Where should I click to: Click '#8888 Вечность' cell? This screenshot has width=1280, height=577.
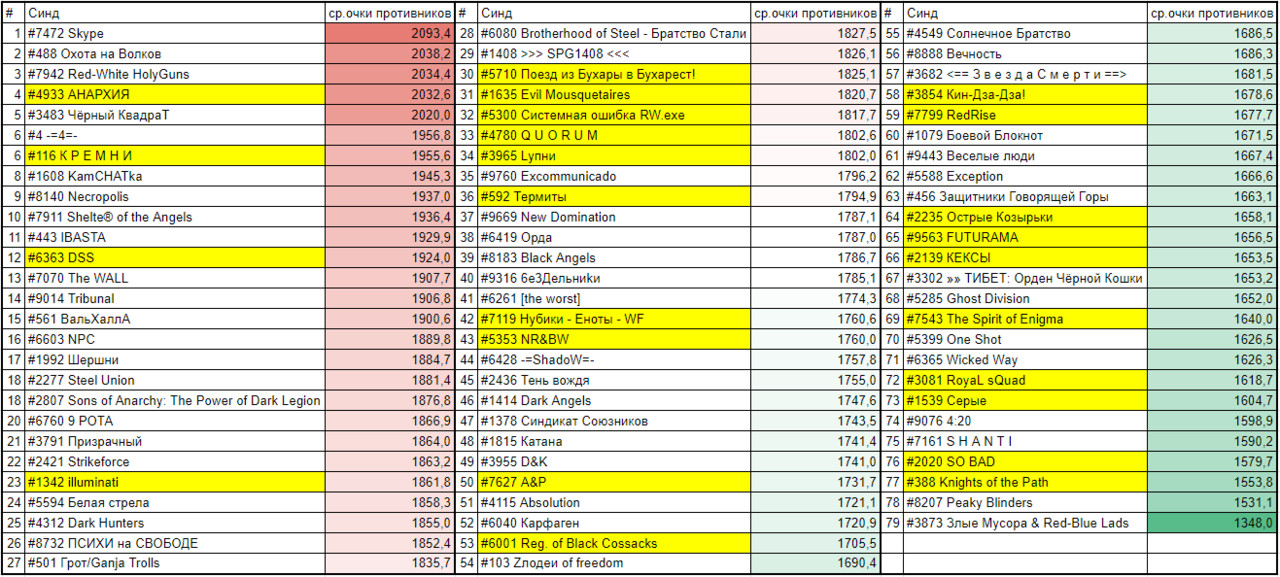(x=1025, y=54)
